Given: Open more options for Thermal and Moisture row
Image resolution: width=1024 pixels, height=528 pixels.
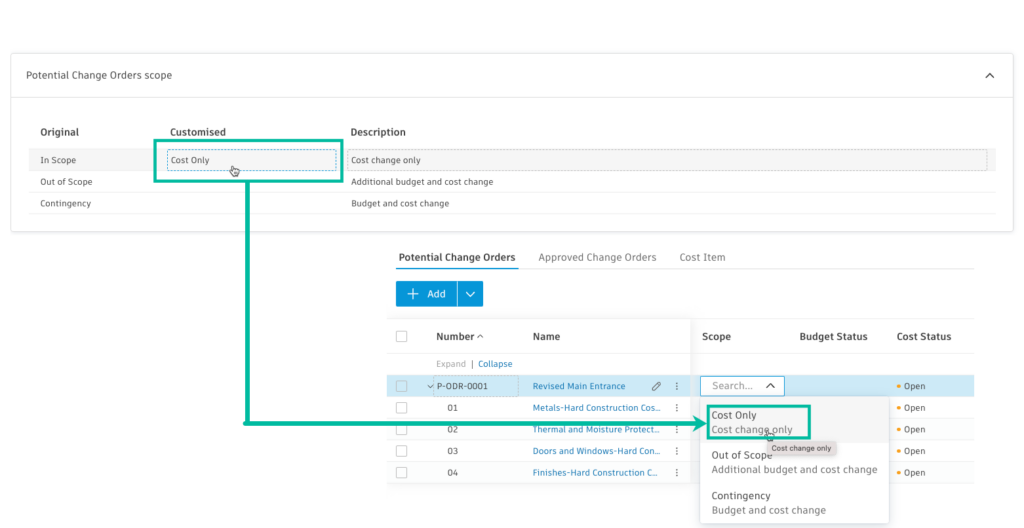Looking at the screenshot, I should tap(677, 429).
